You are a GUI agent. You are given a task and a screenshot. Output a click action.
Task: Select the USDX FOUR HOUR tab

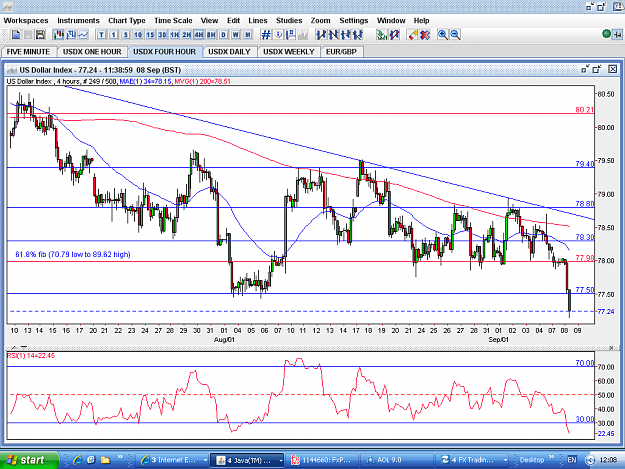tap(165, 52)
